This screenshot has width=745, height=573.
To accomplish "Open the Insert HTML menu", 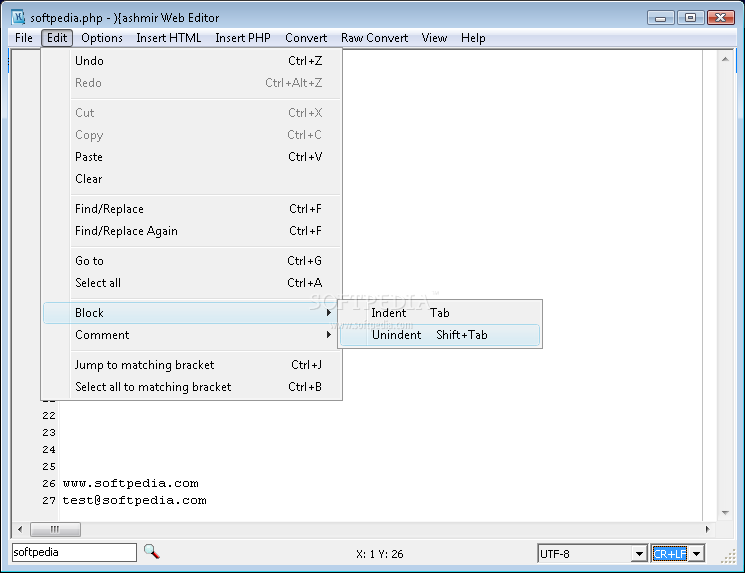I will 169,38.
